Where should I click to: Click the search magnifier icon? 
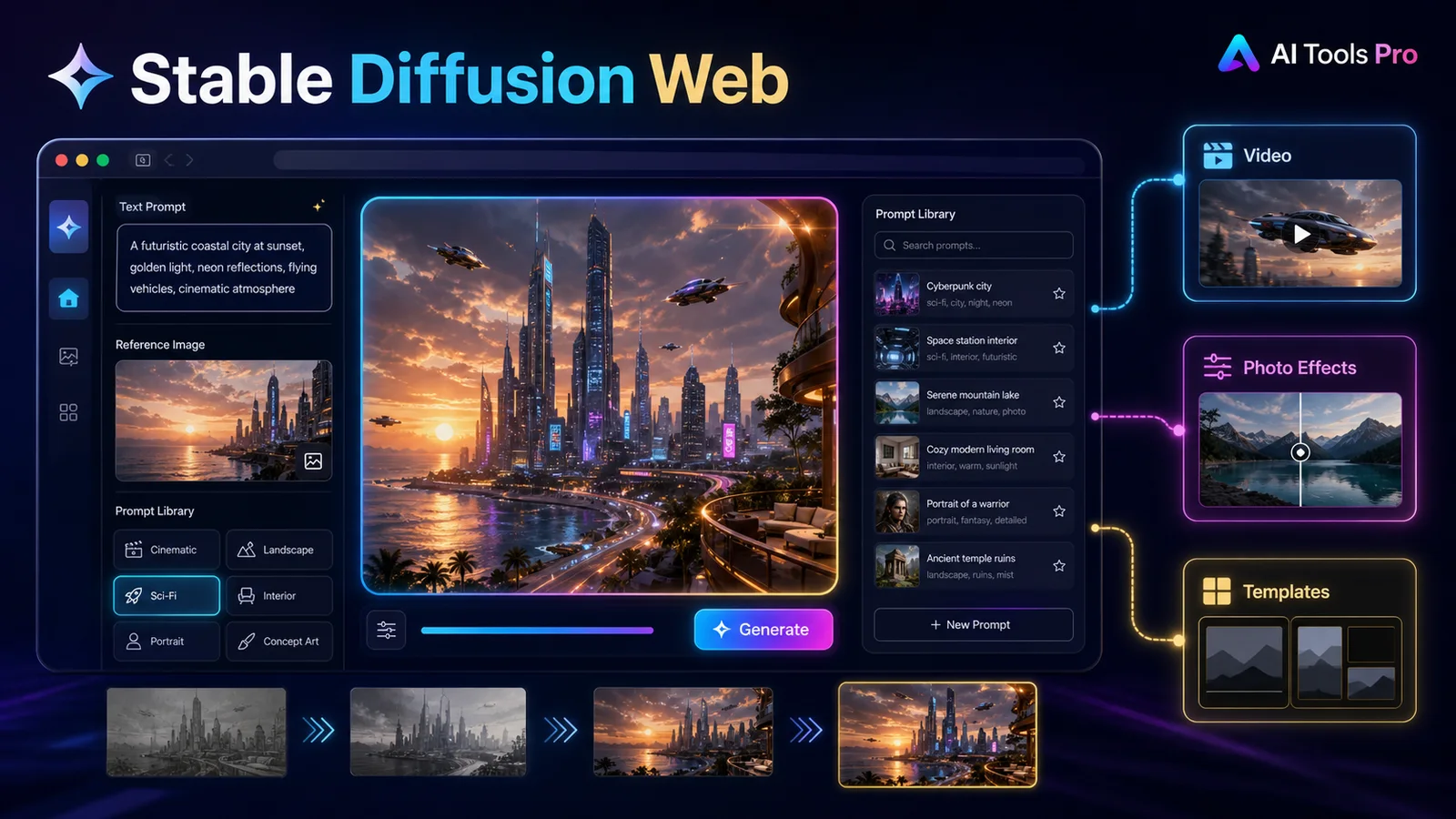890,245
